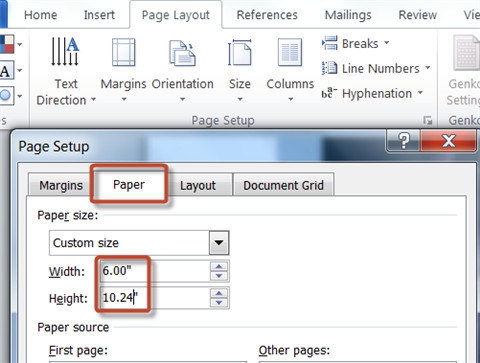Open the Hyphenation dropdown

pyautogui.click(x=372, y=93)
